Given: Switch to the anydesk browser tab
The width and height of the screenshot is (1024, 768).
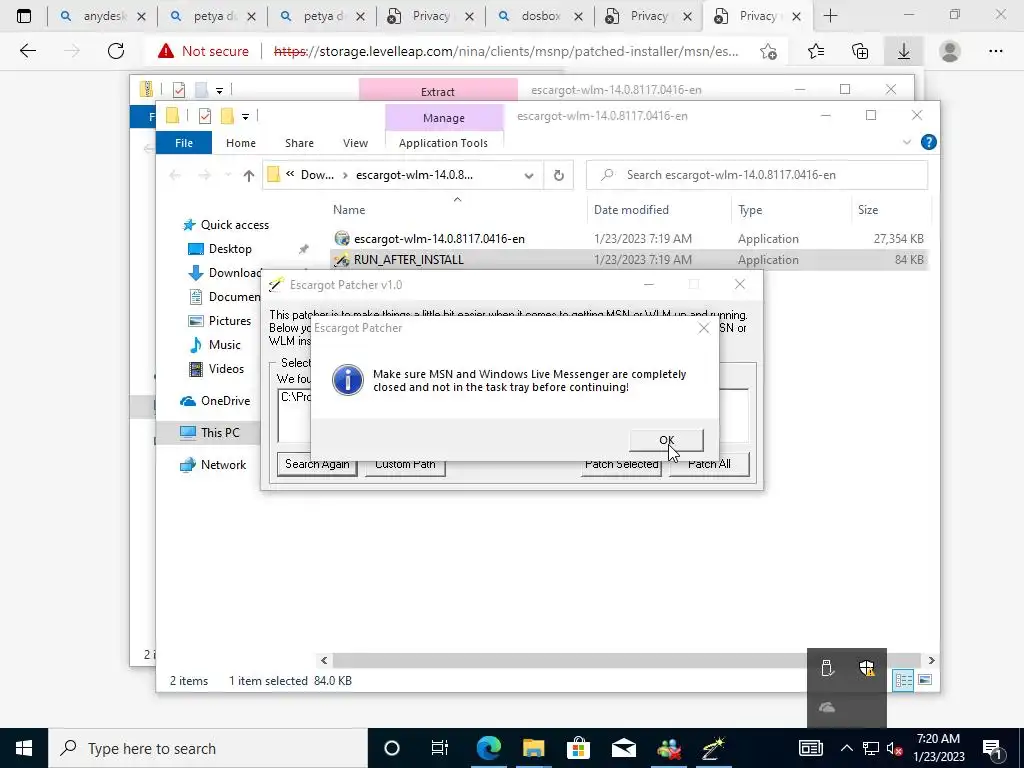Looking at the screenshot, I should point(103,16).
